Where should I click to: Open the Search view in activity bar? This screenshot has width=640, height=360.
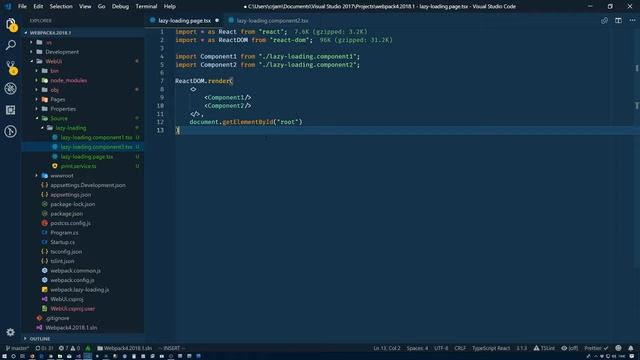pos(11,45)
